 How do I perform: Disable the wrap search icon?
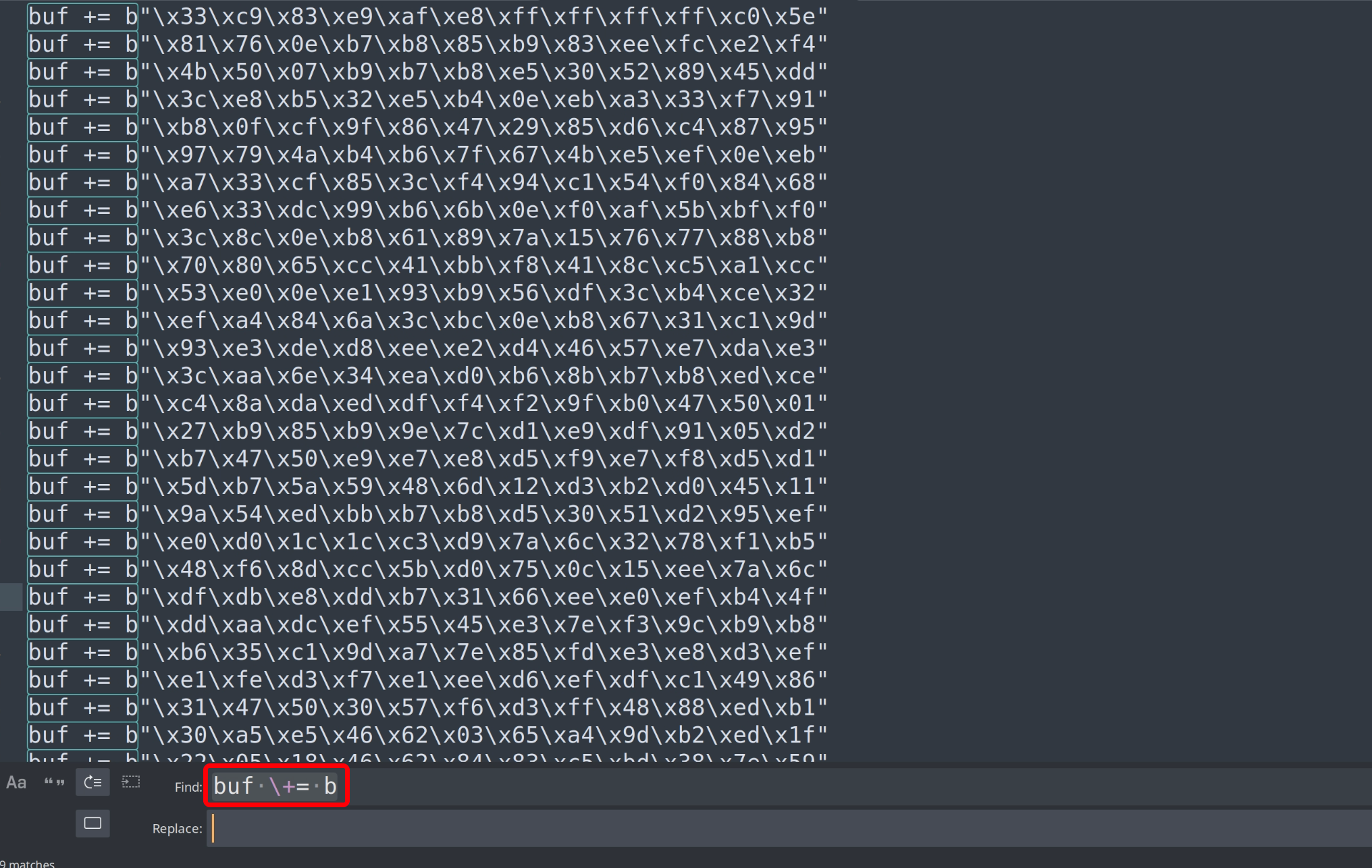click(93, 783)
